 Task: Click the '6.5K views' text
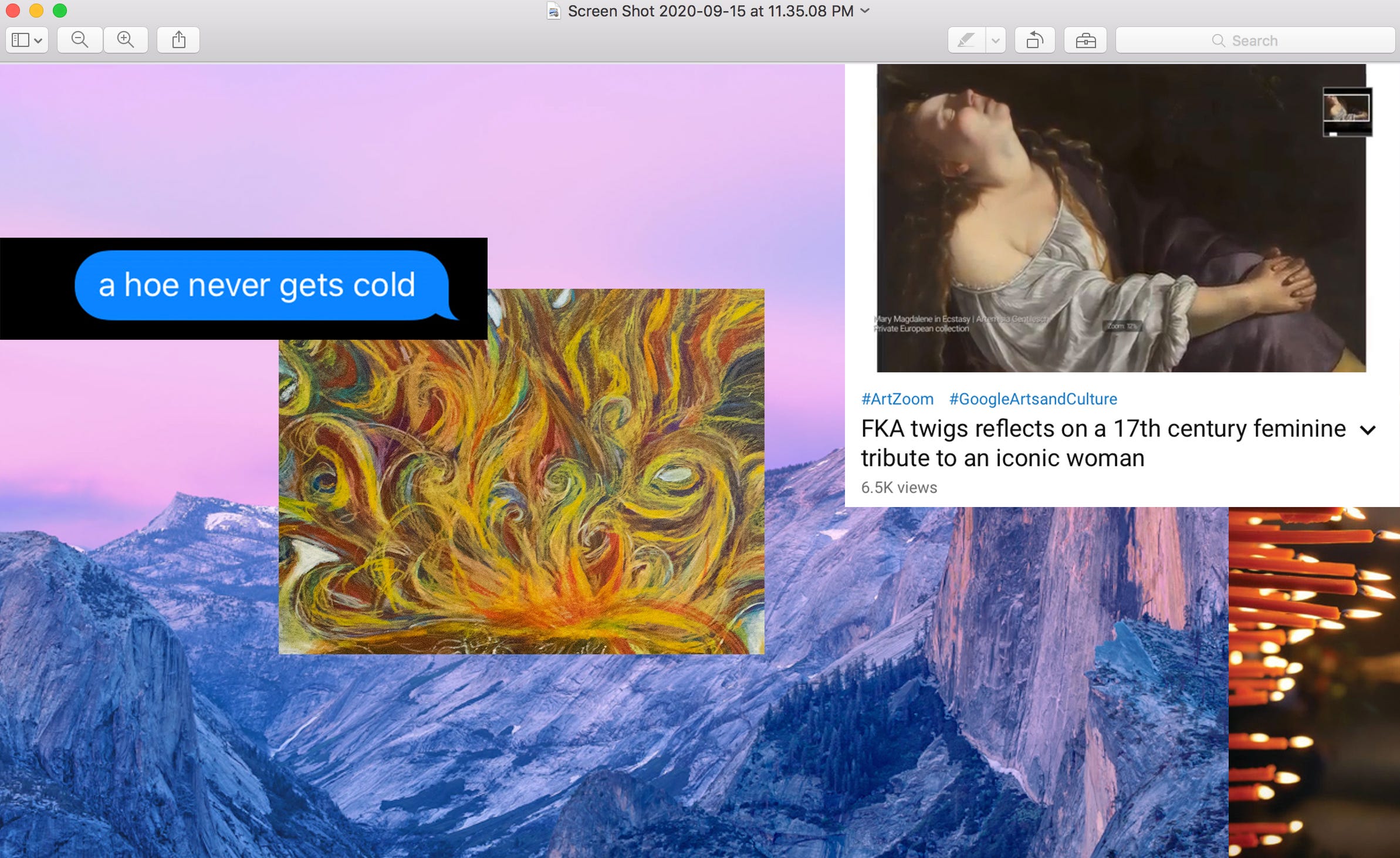click(x=899, y=488)
